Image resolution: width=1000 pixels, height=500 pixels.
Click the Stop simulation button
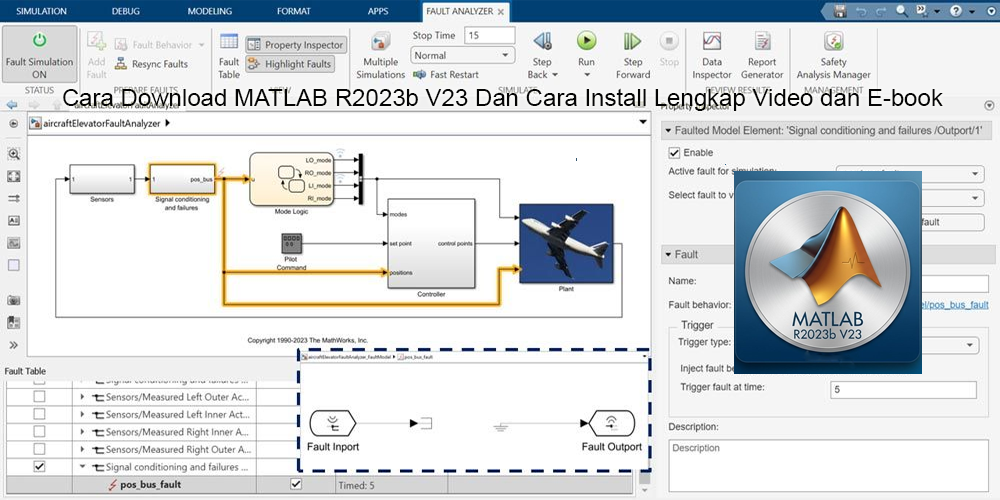click(669, 50)
